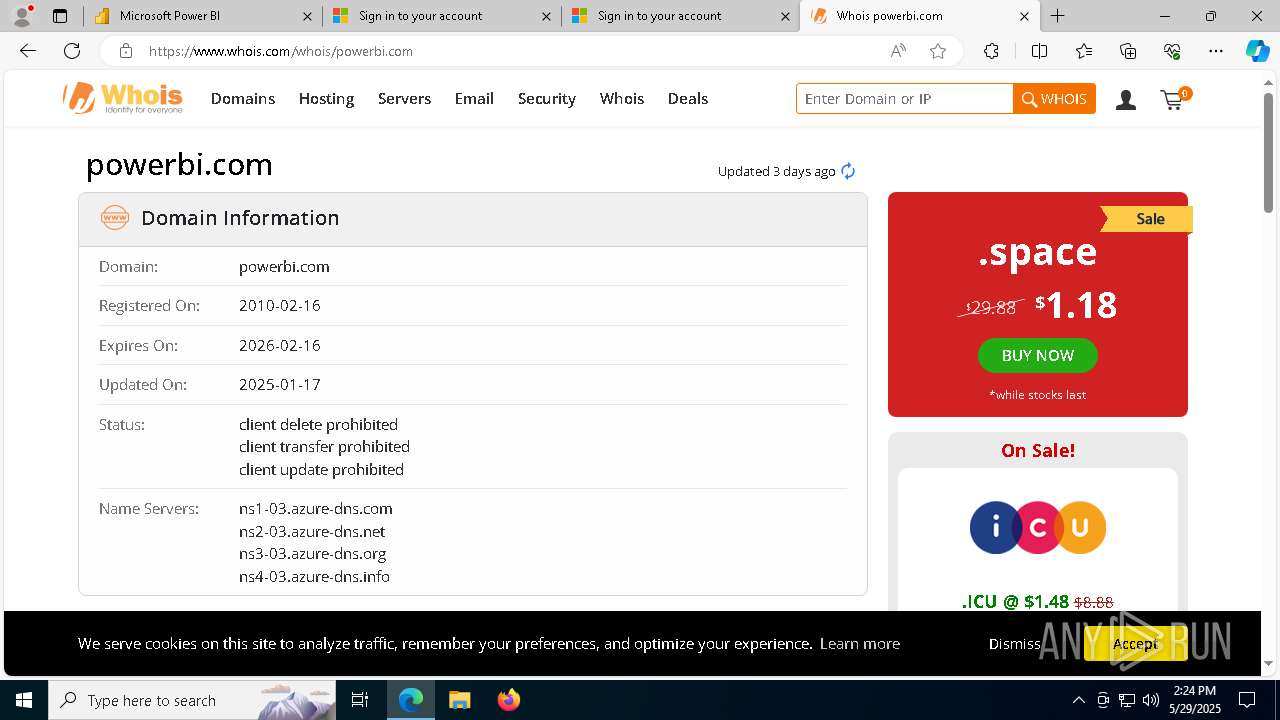The image size is (1280, 720).
Task: Switch to Microsoft Power BI tab
Action: pos(204,16)
